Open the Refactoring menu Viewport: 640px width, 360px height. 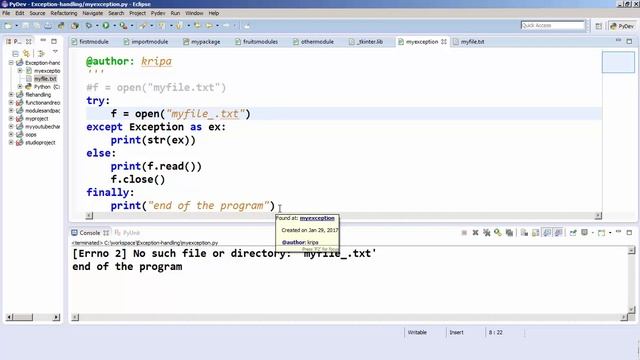coord(64,13)
